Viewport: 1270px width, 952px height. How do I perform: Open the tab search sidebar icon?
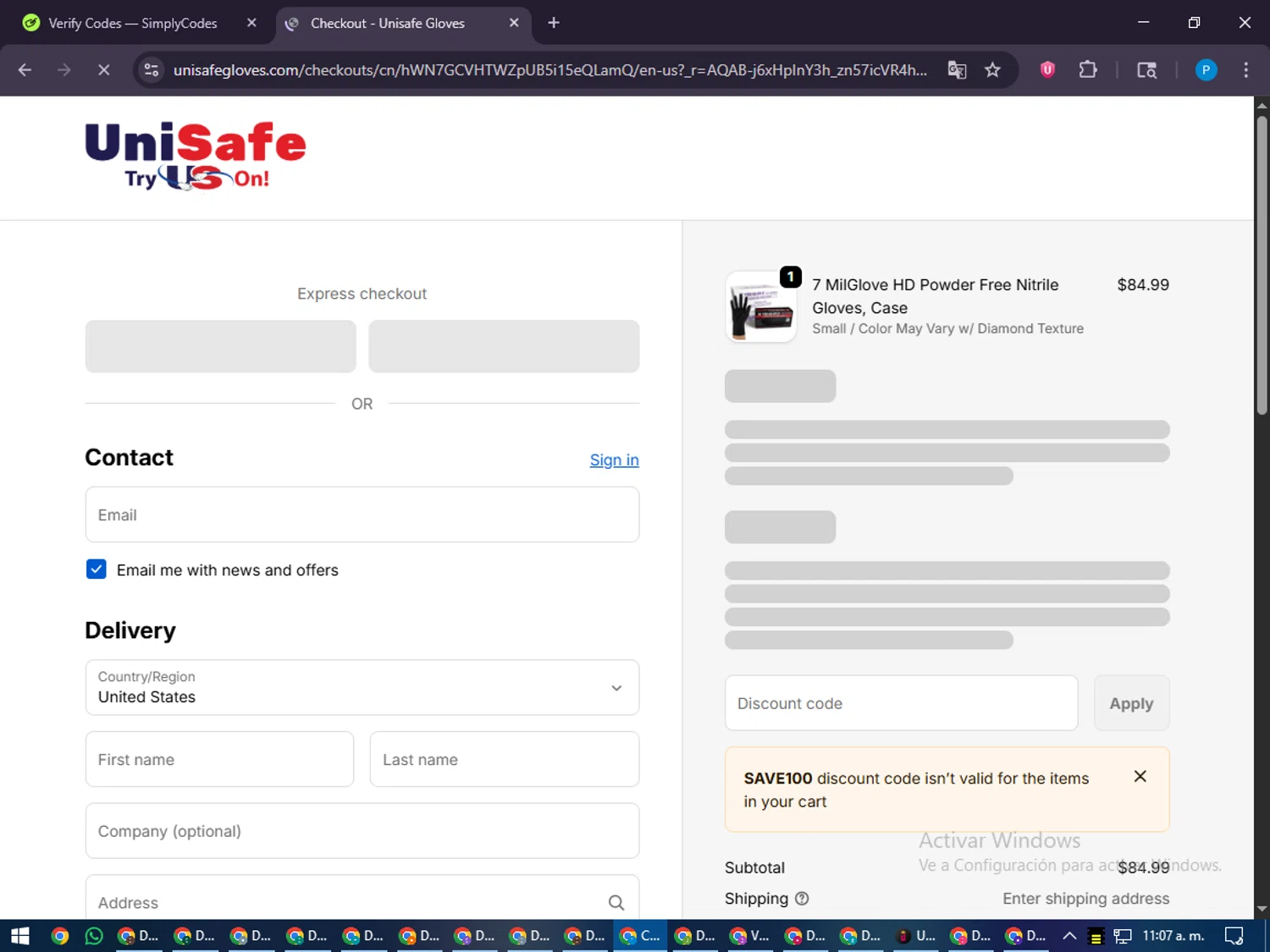(x=1146, y=70)
